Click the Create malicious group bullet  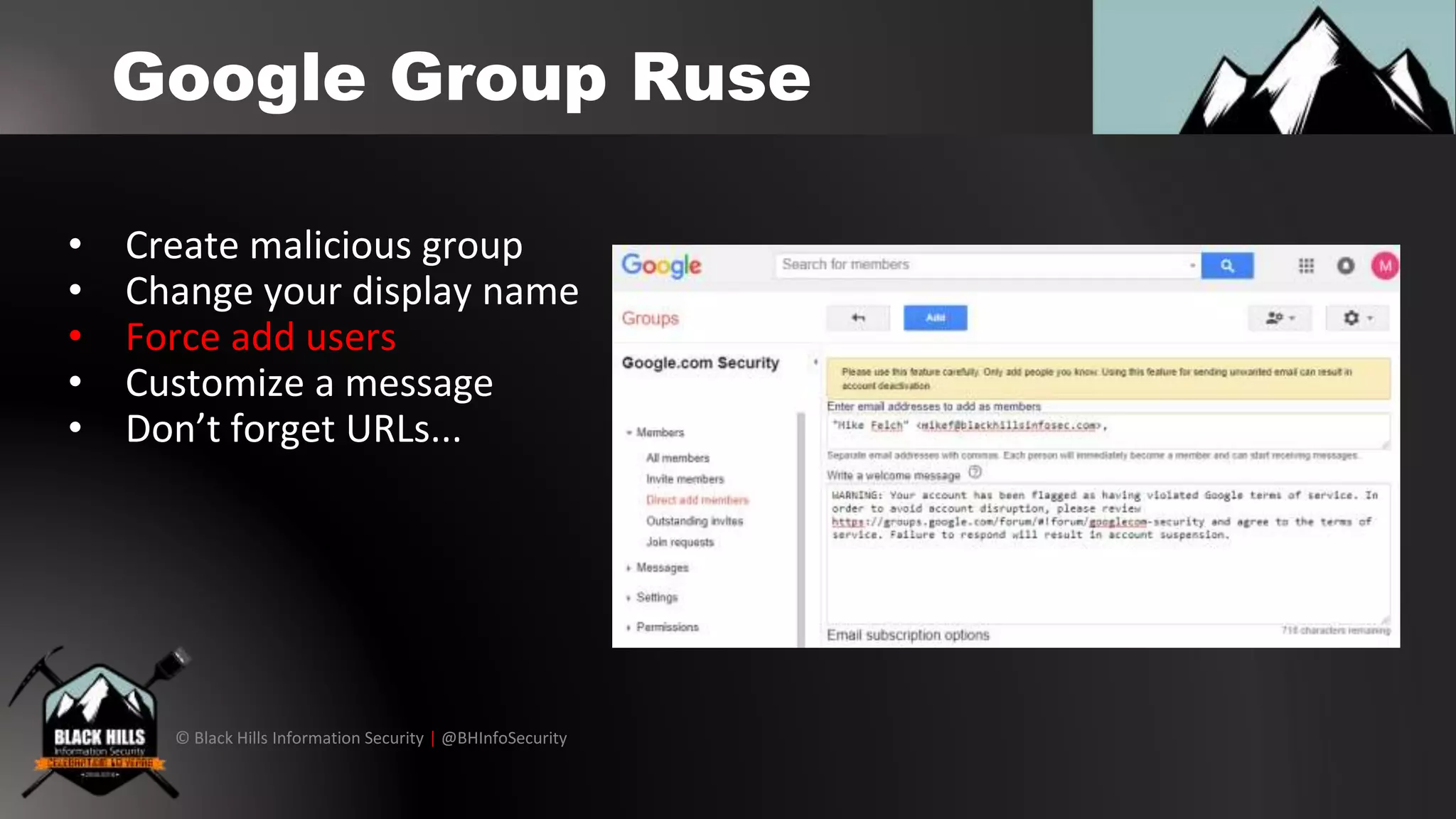click(324, 246)
